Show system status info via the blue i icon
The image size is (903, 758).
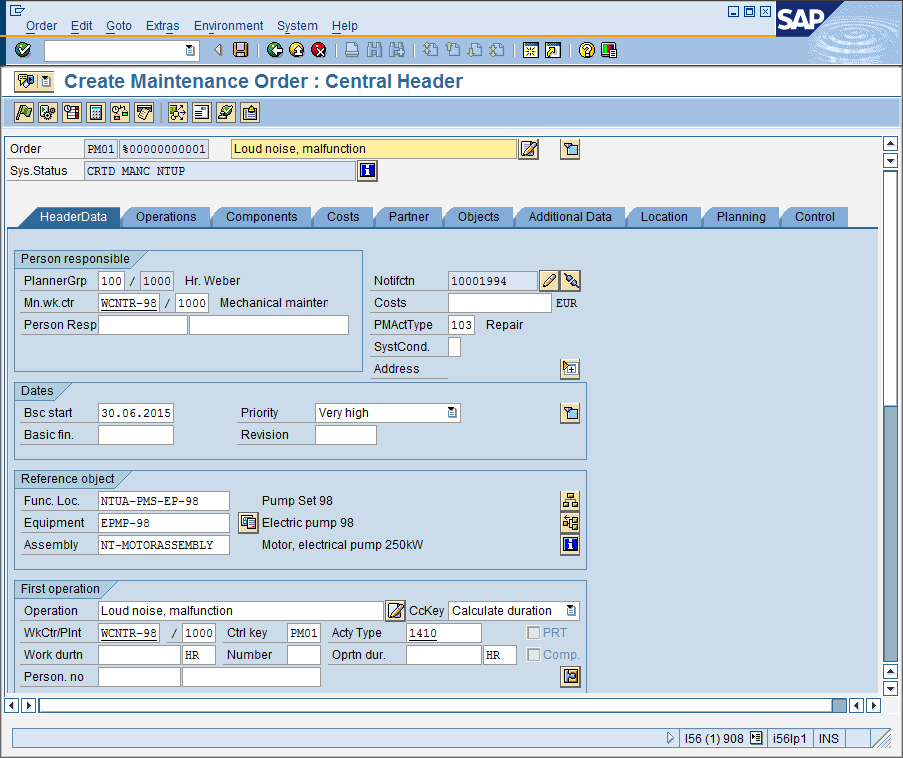(x=367, y=171)
